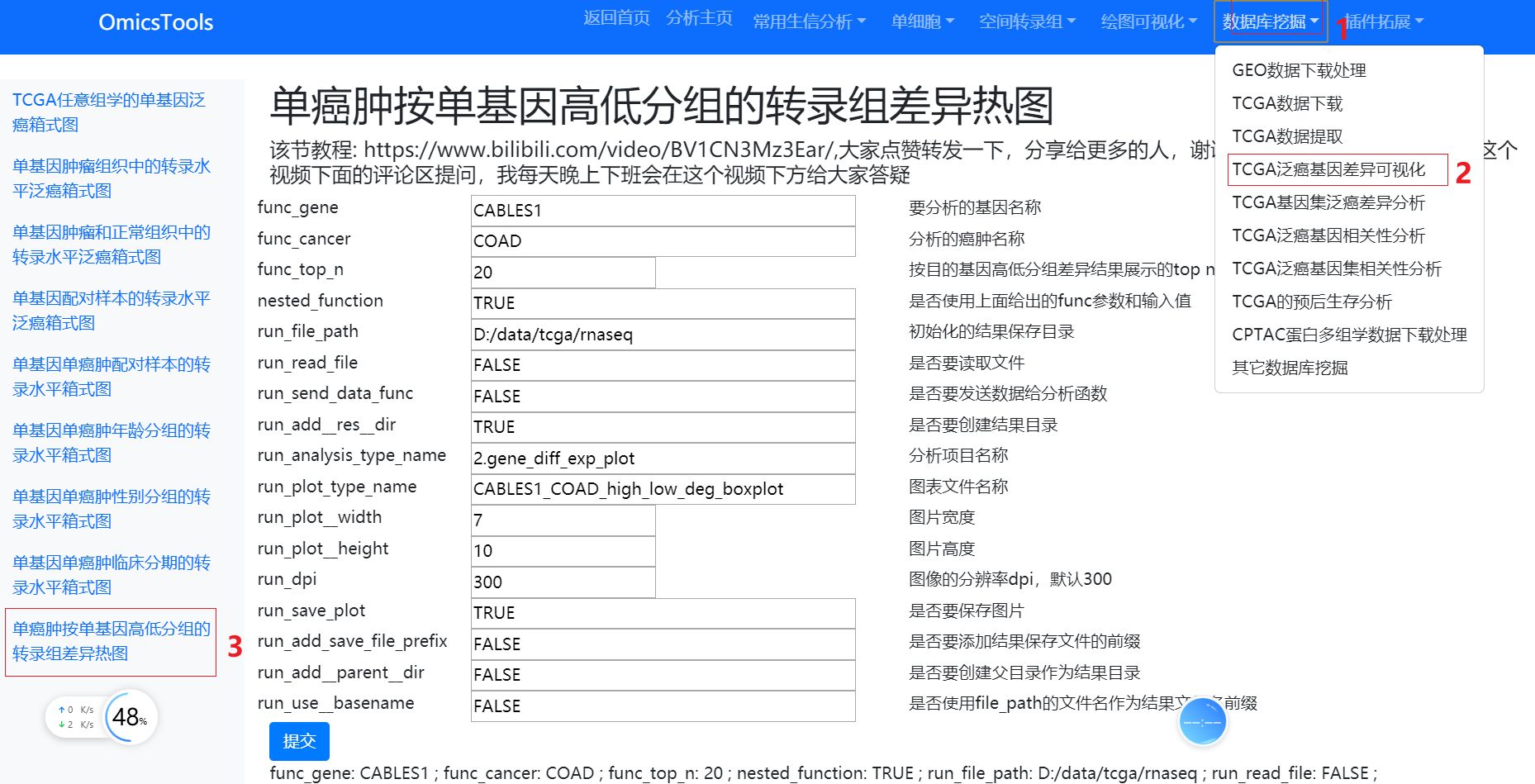Toggle the 数据库挖掘 dropdown menu
Screen dimensions: 1535x784
coord(1271,21)
